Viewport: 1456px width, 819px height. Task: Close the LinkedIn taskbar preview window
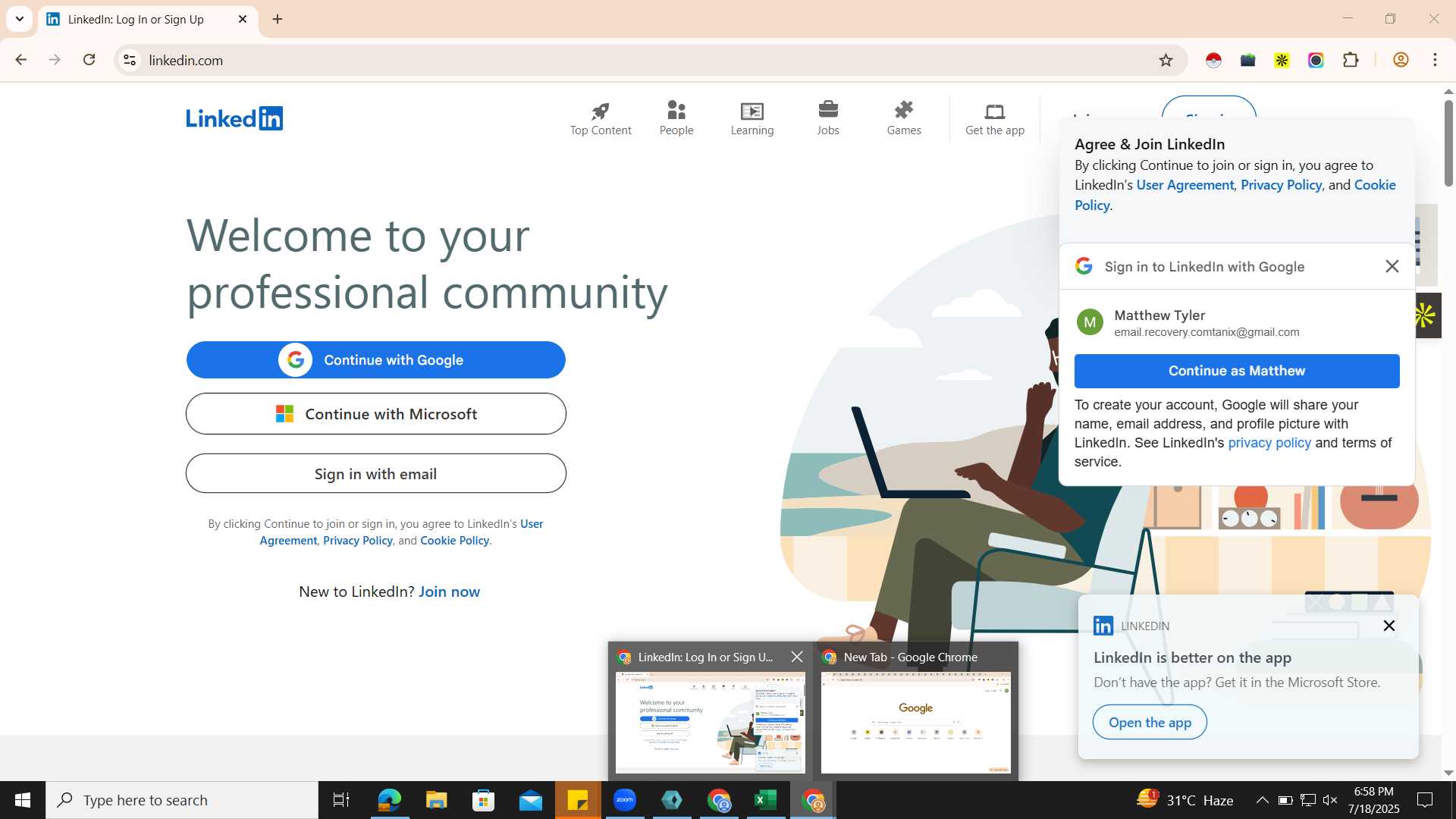pos(796,657)
